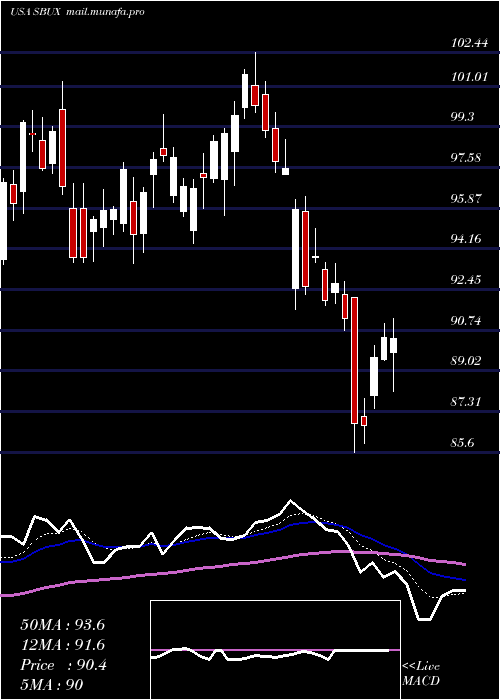Image resolution: width=500 pixels, height=700 pixels.
Task: Click the 12MA : 91.6 readout
Action: [x=62, y=645]
